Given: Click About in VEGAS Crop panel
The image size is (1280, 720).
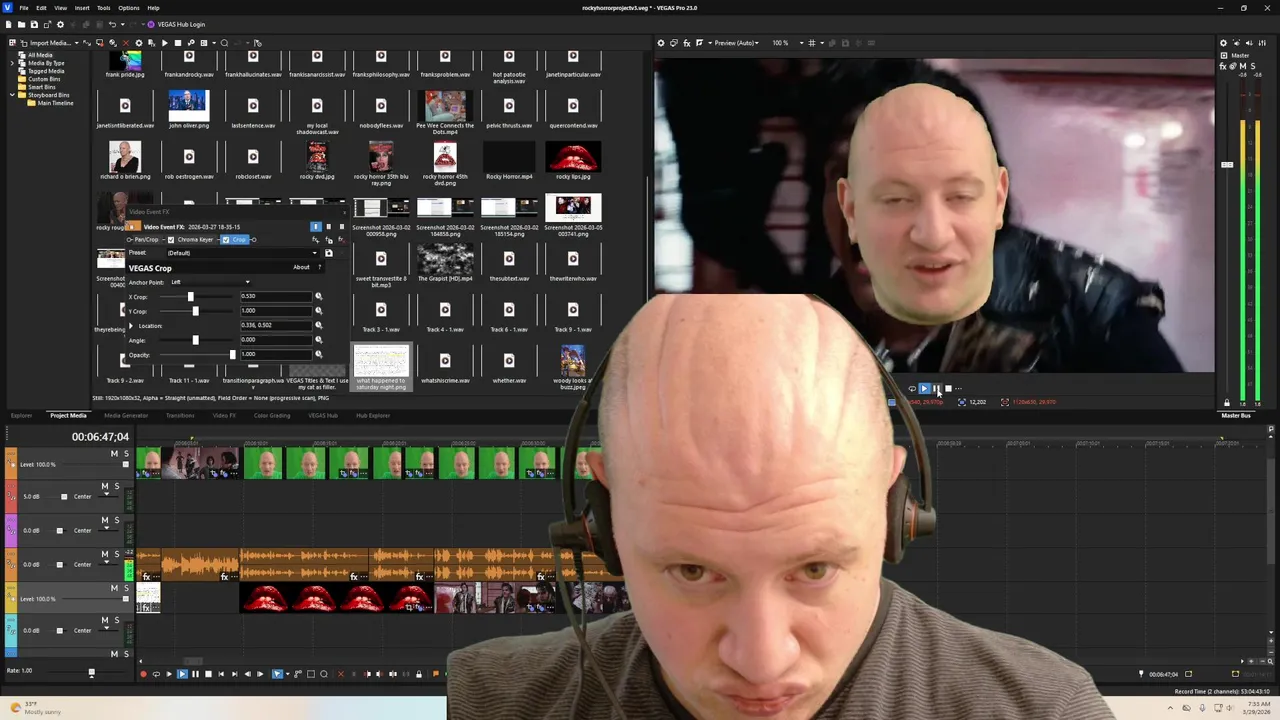Looking at the screenshot, I should point(301,267).
